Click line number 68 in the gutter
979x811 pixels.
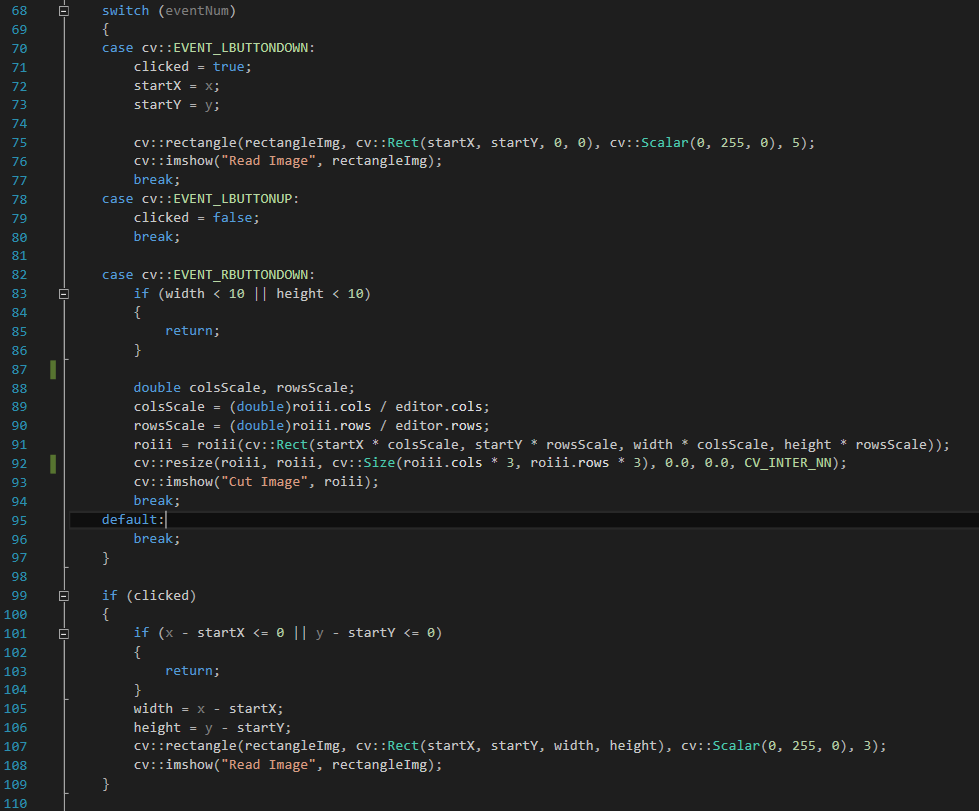[19, 11]
